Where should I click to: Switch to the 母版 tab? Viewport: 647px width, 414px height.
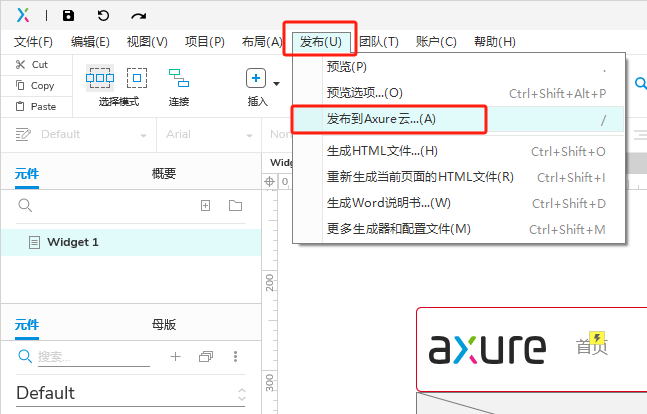pos(164,325)
